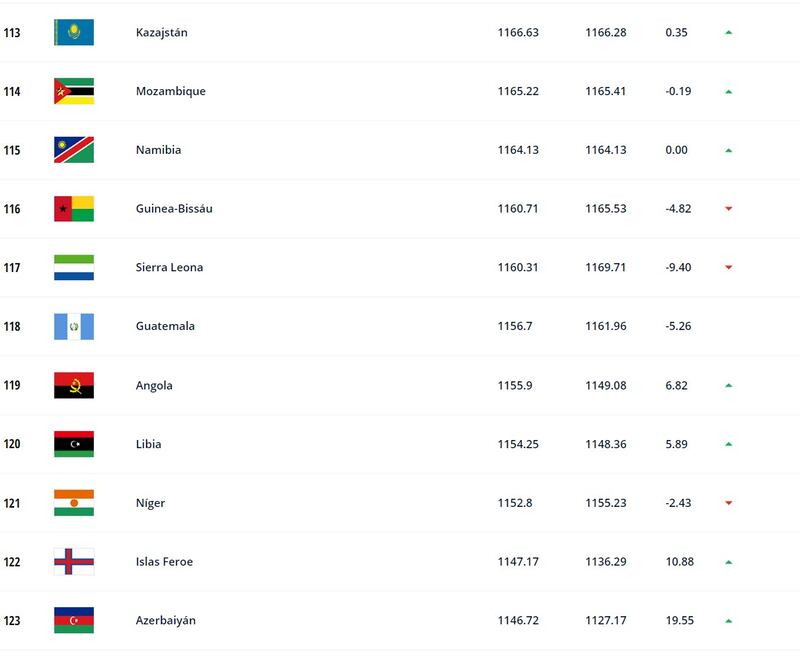Click the green up arrow for Azerbaiyán
This screenshot has height=663, width=800.
coord(729,621)
